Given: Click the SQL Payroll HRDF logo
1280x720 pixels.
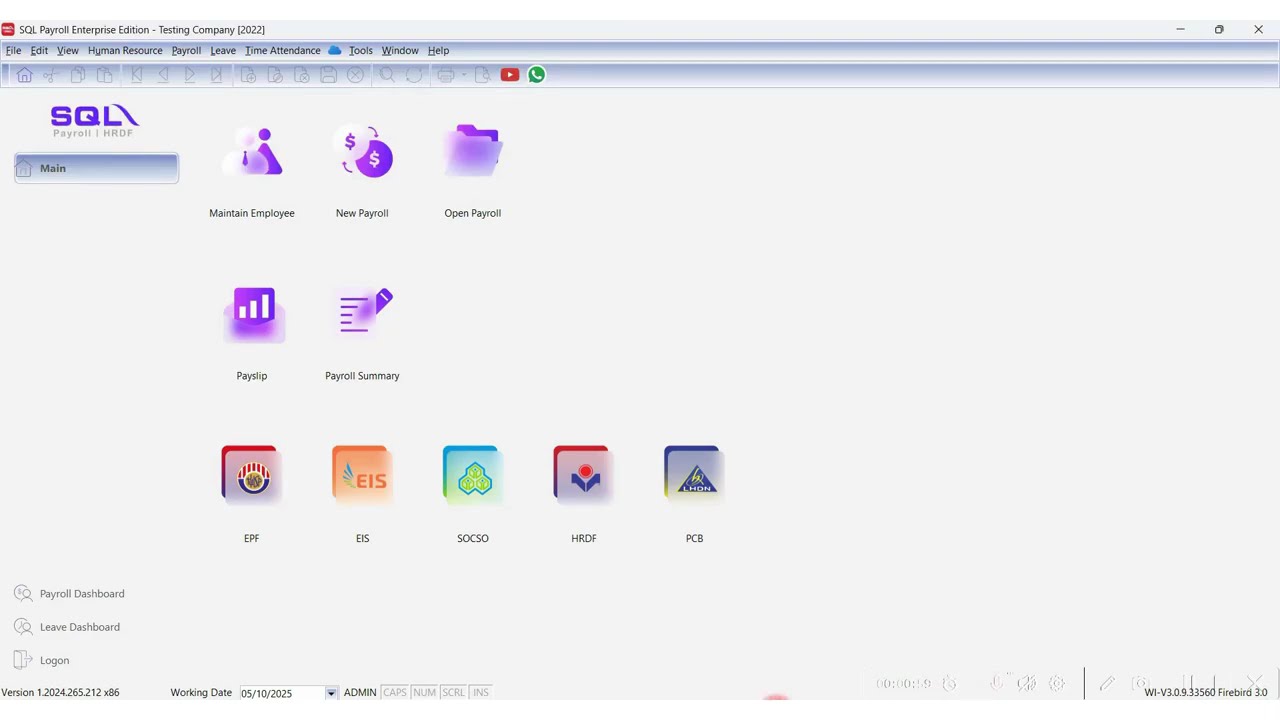Looking at the screenshot, I should coord(95,121).
